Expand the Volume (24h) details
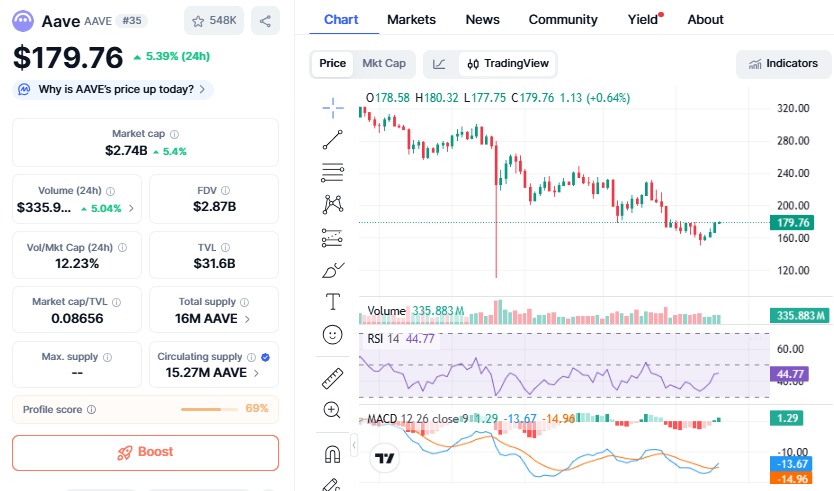 coord(131,208)
